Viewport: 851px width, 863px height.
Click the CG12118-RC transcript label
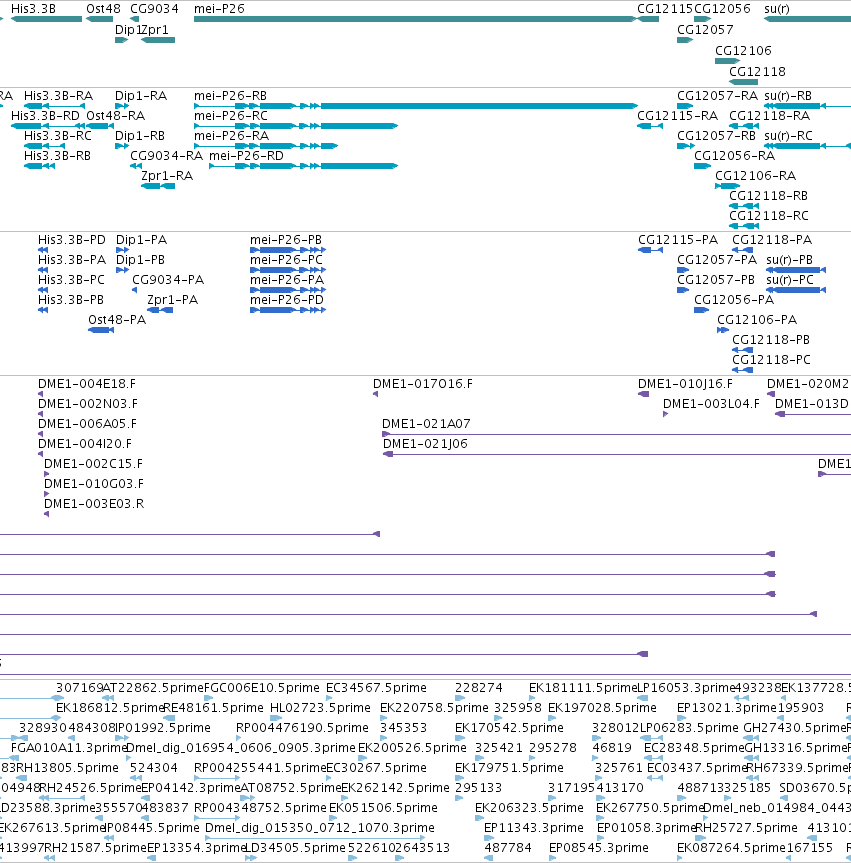pyautogui.click(x=768, y=216)
